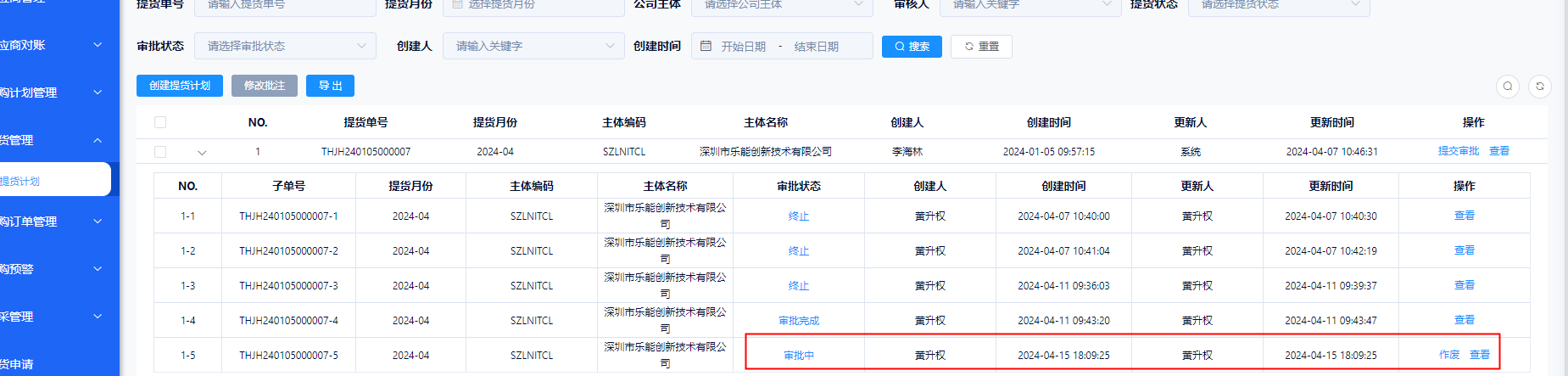The height and width of the screenshot is (376, 1568).
Task: Click 更新时间 2024-04-07 10:46:31 cell
Action: pyautogui.click(x=1331, y=152)
